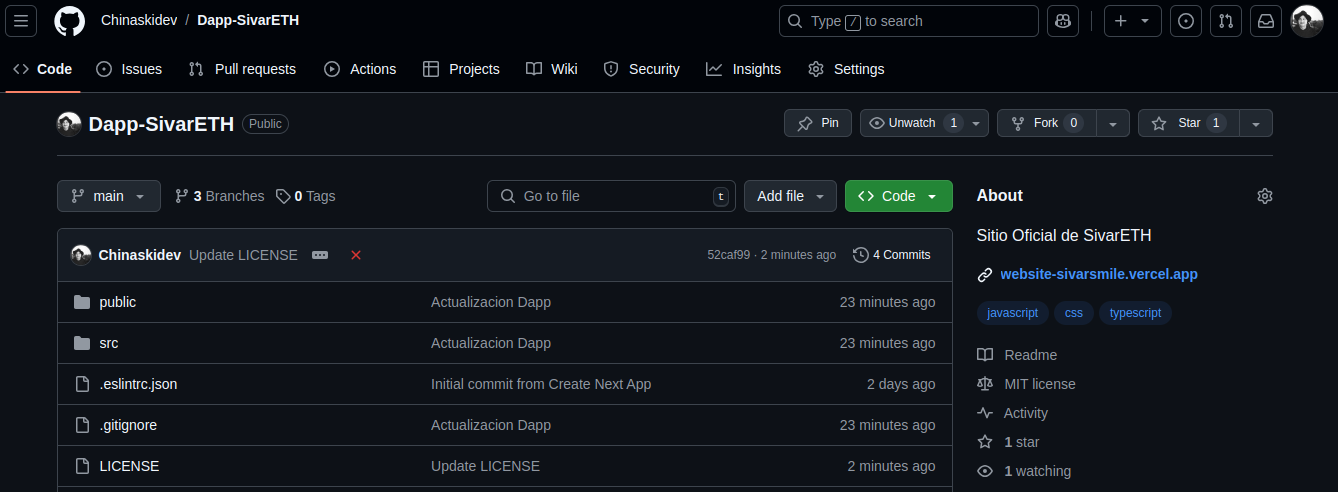Open the website-sivarsmile.vercel.app link
This screenshot has width=1338, height=492.
pos(1099,274)
